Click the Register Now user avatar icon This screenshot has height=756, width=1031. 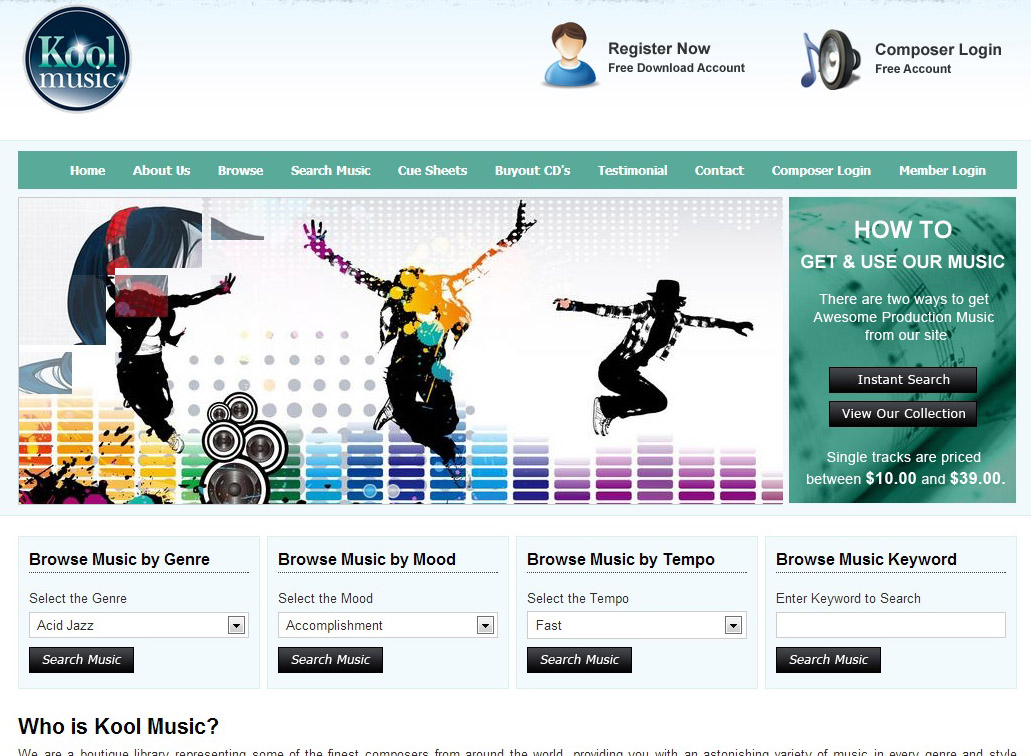tap(569, 55)
